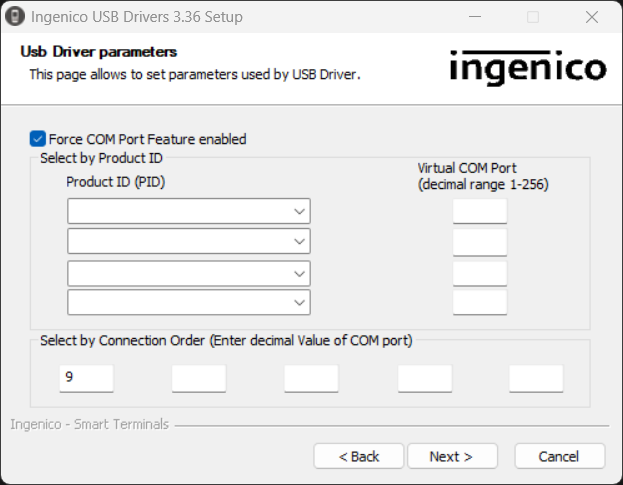Select the second Connection Order field

pos(199,378)
